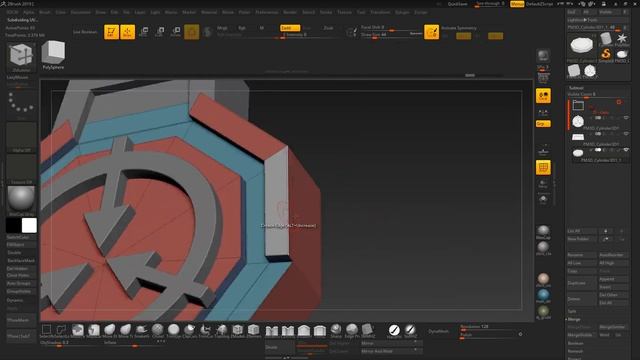Toggle the Transp transparency button
This screenshot has height=360, width=640.
pos(543,184)
